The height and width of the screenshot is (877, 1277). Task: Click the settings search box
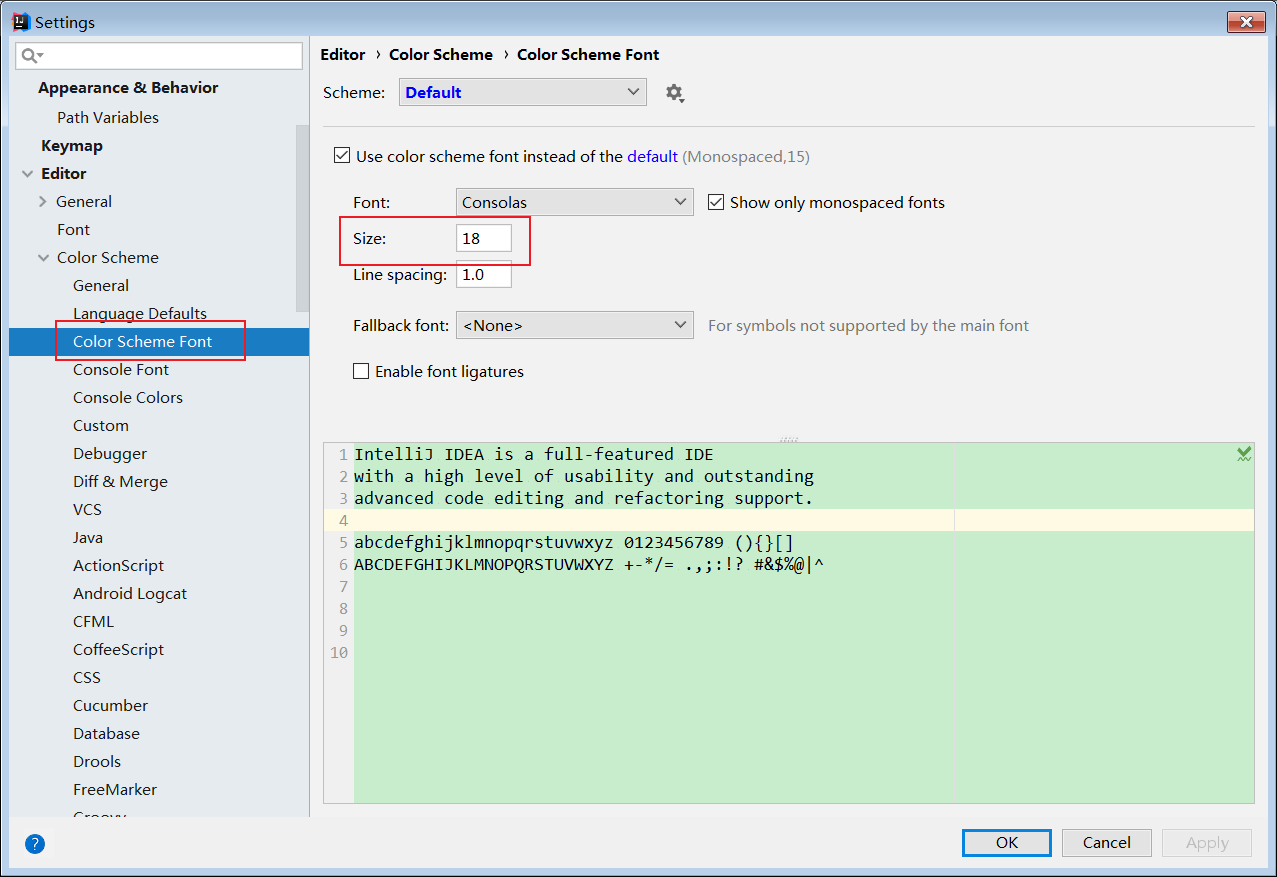pyautogui.click(x=159, y=56)
